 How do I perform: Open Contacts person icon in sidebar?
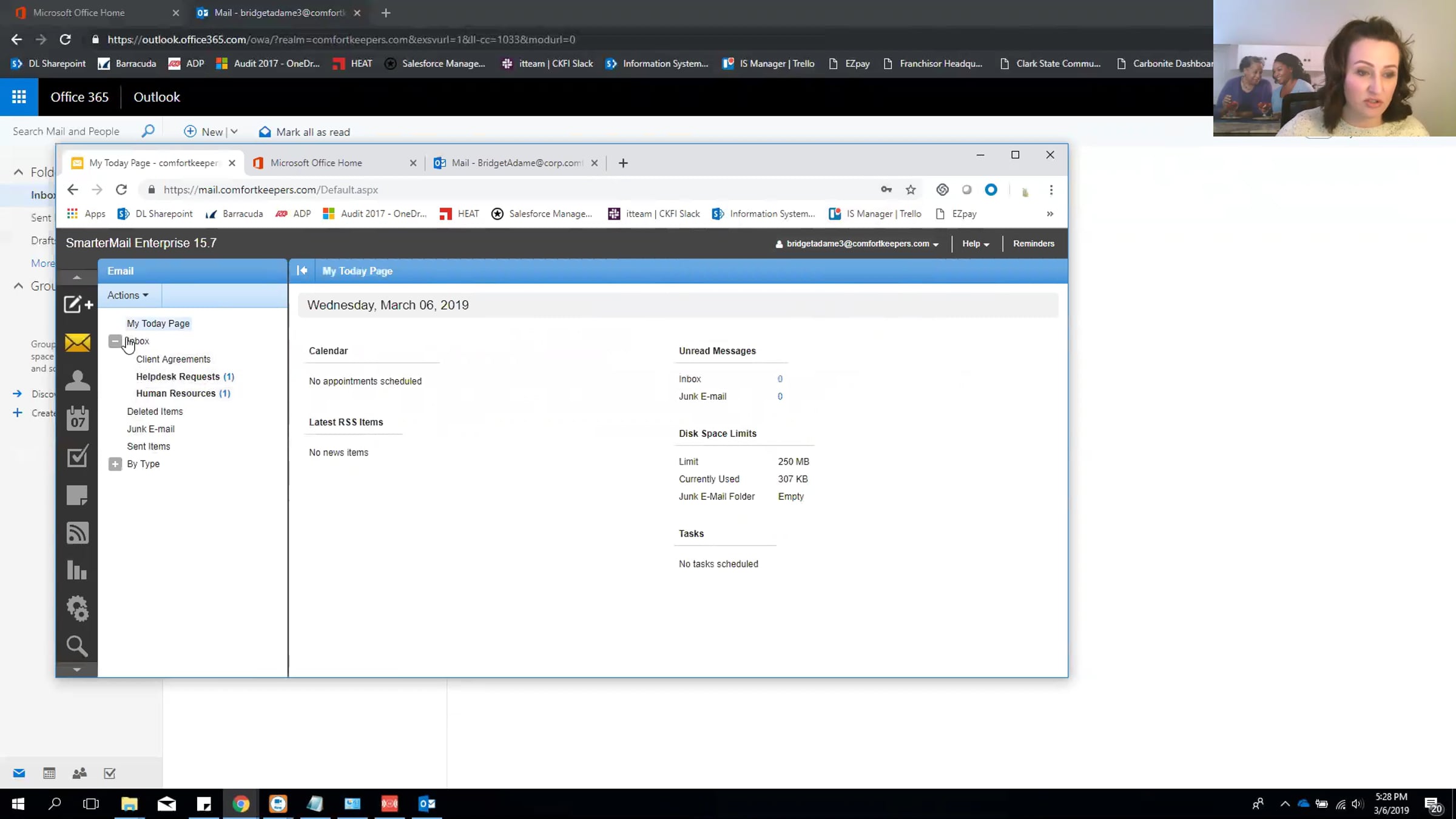pyautogui.click(x=77, y=381)
